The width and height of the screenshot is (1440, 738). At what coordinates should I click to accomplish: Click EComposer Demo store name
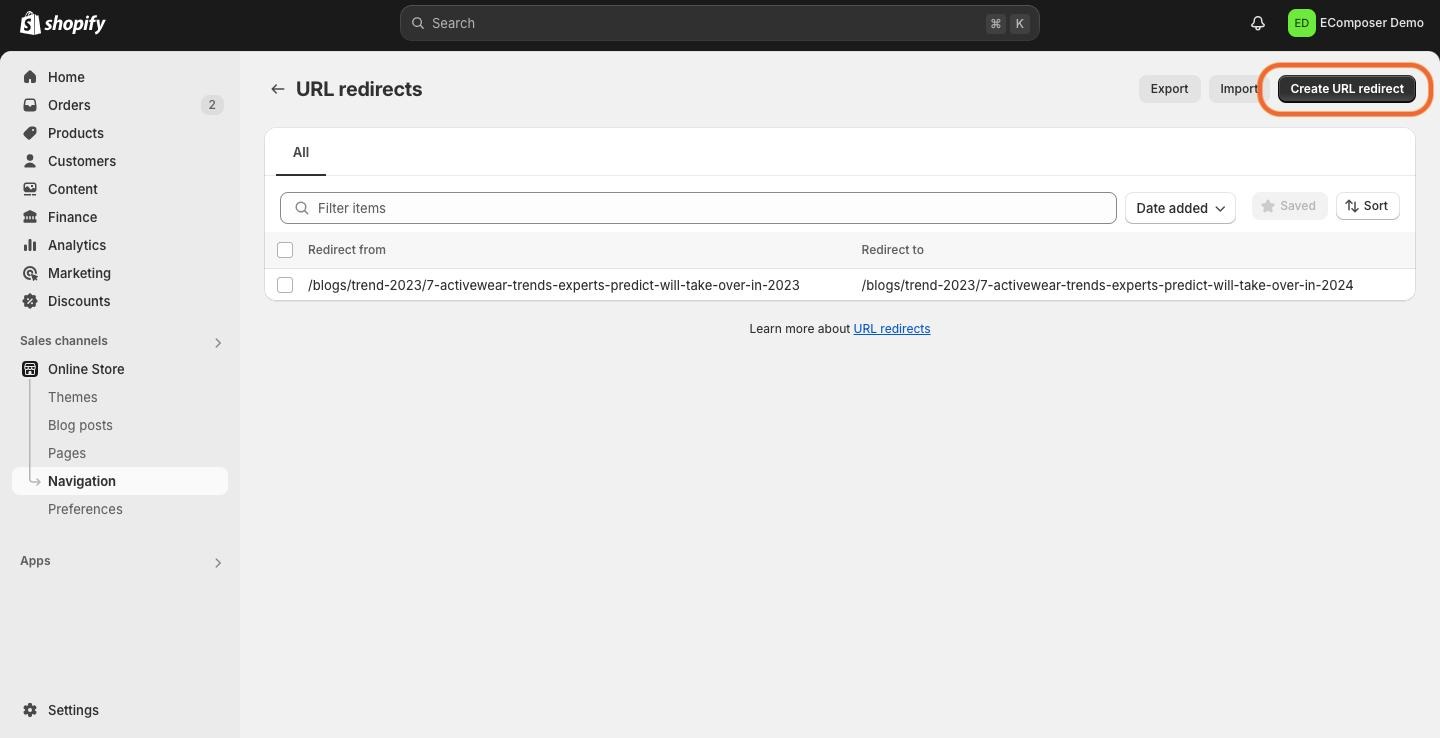[1372, 23]
